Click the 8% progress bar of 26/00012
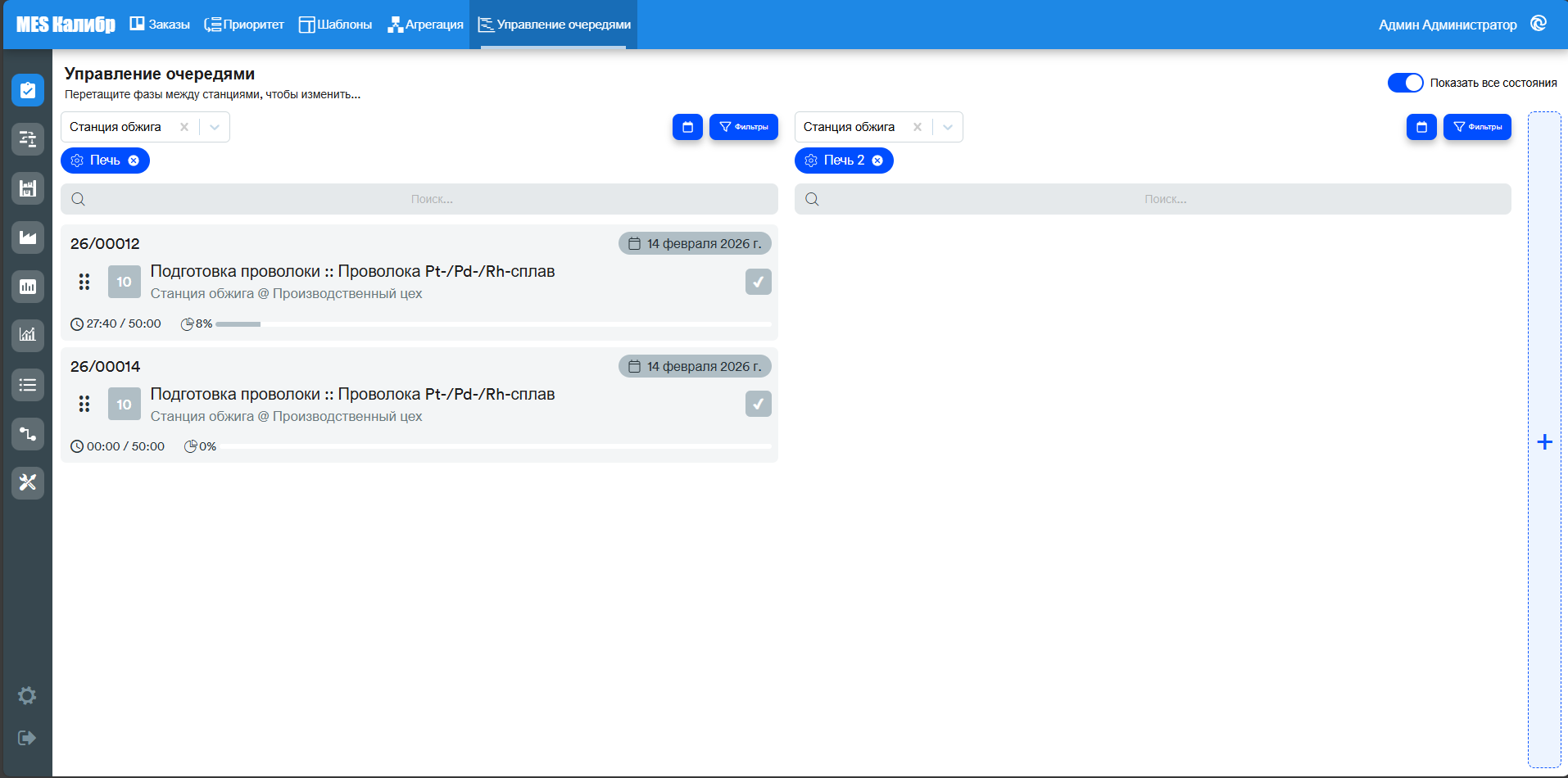 [493, 324]
